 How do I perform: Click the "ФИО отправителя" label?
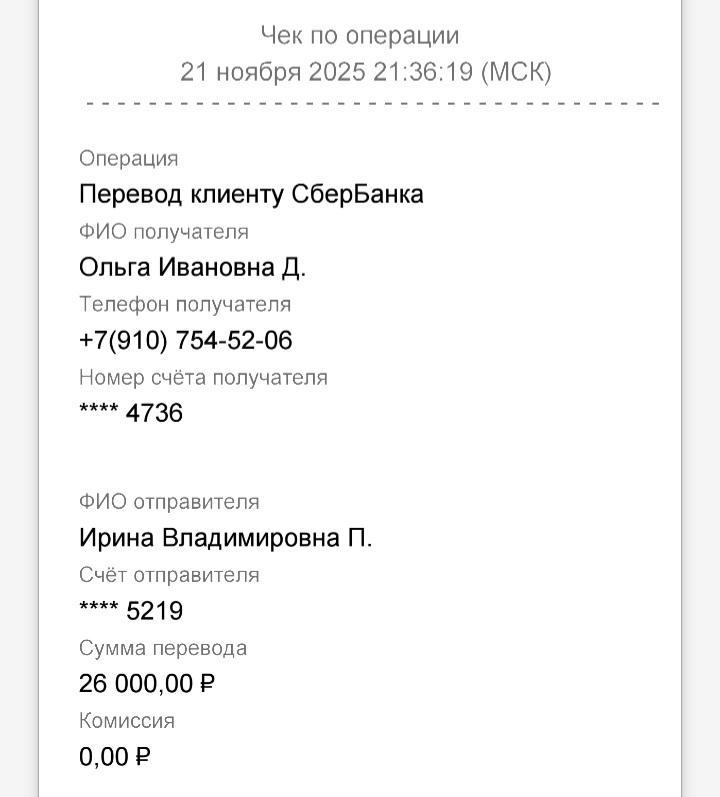click(x=169, y=501)
